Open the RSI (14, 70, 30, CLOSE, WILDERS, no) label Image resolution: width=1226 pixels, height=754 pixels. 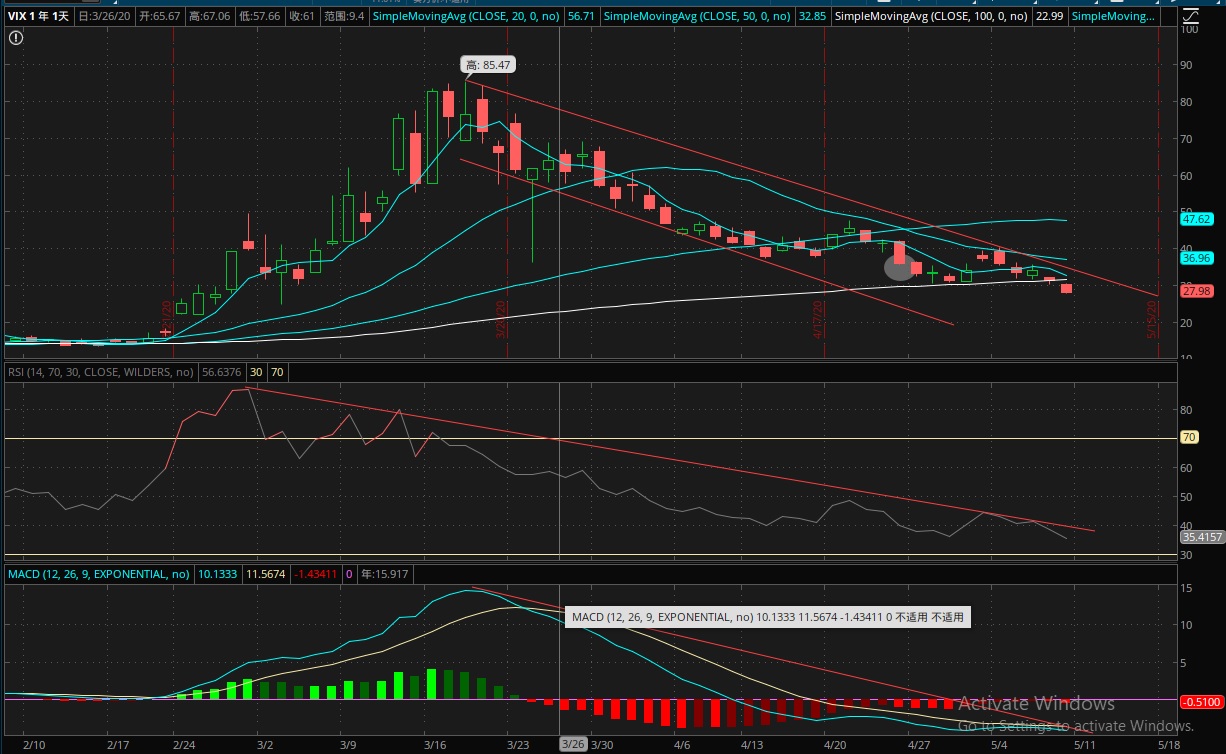coord(100,372)
